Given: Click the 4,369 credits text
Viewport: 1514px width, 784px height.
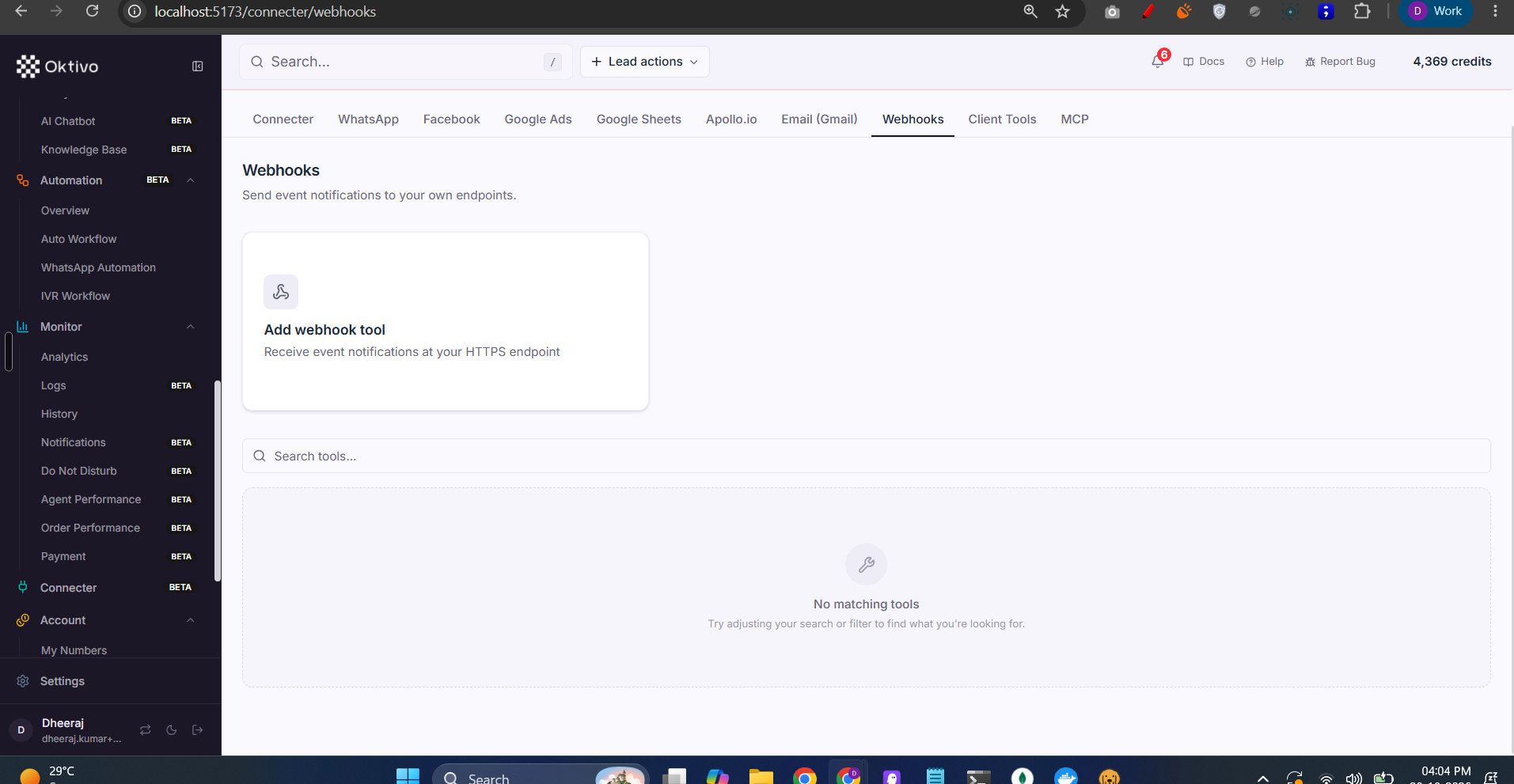Looking at the screenshot, I should [1452, 62].
